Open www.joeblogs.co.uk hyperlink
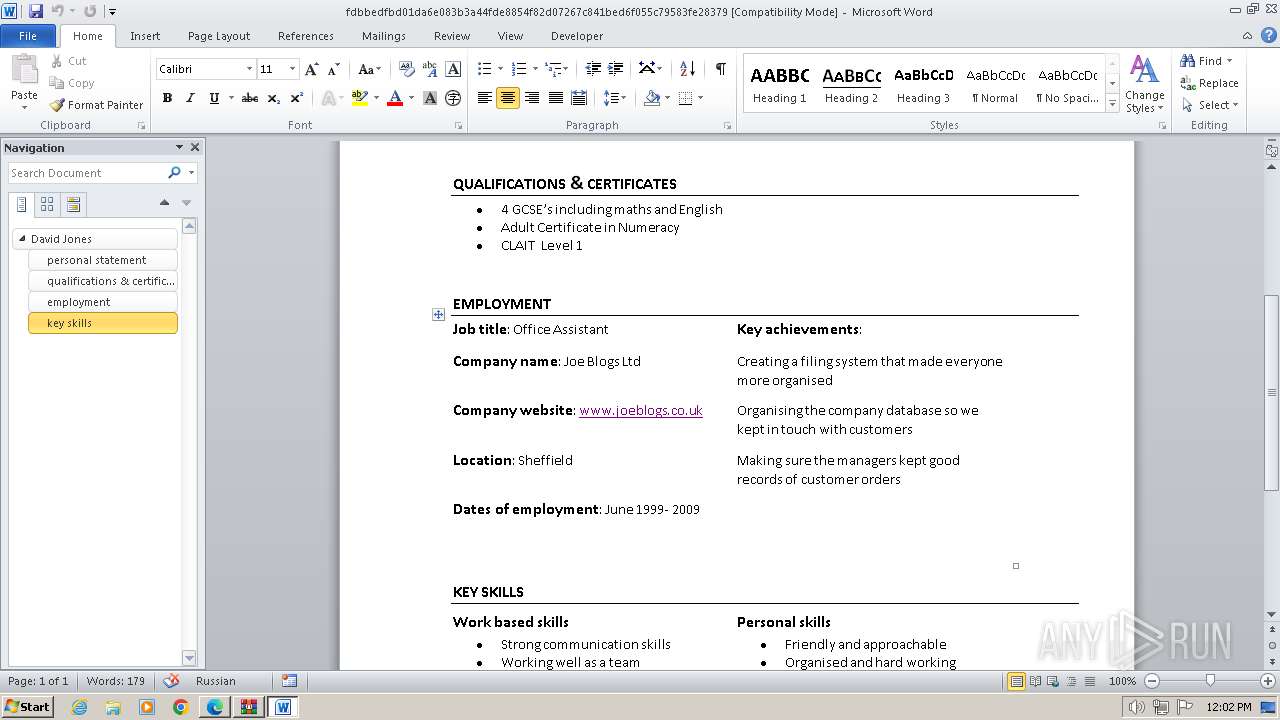Image resolution: width=1280 pixels, height=720 pixels. tap(641, 410)
